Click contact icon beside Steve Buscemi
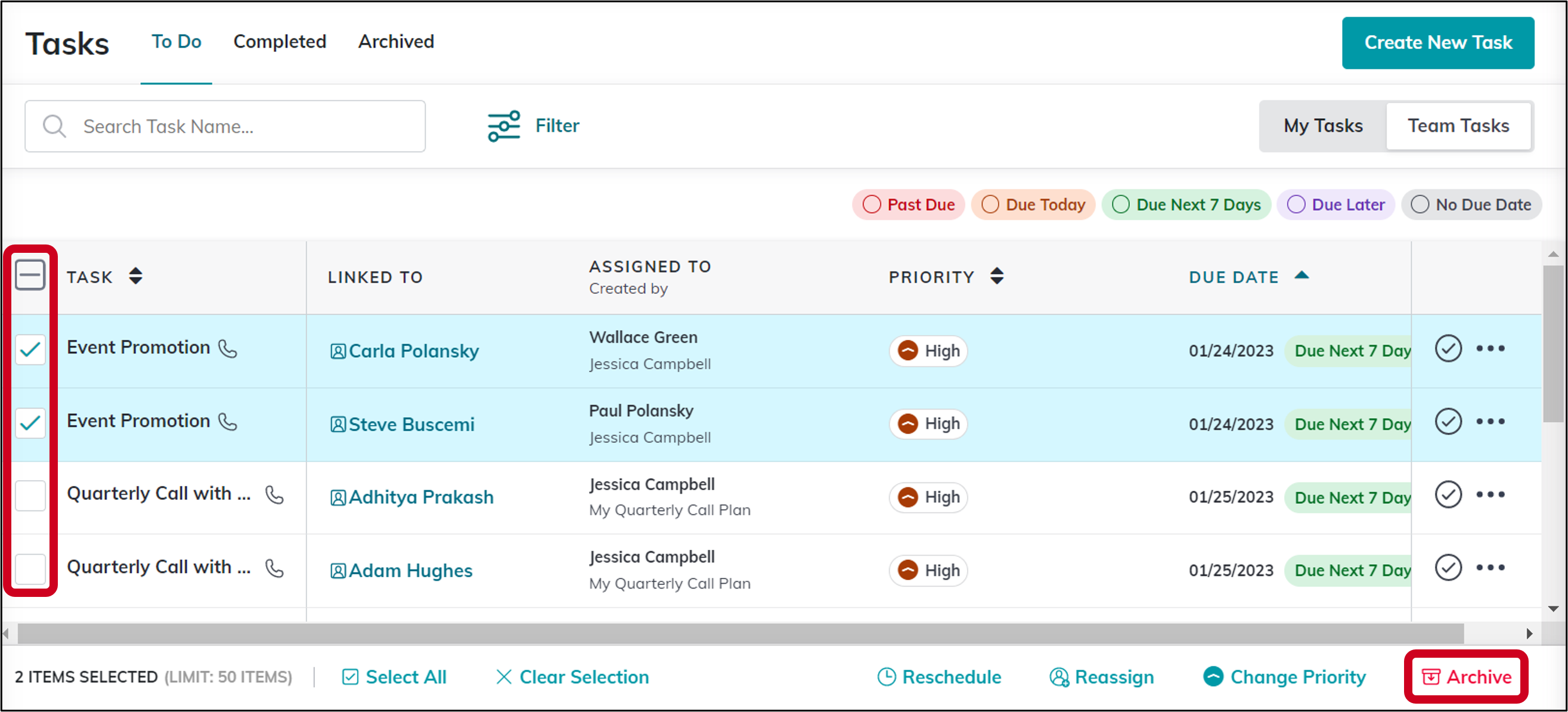The image size is (1568, 712). (338, 425)
